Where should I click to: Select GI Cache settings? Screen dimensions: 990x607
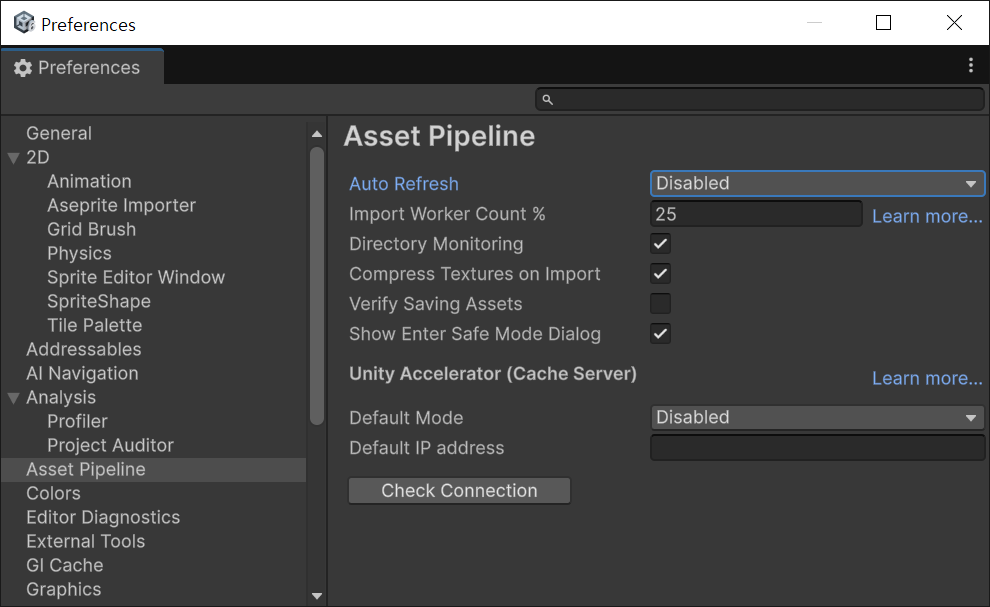pyautogui.click(x=64, y=565)
